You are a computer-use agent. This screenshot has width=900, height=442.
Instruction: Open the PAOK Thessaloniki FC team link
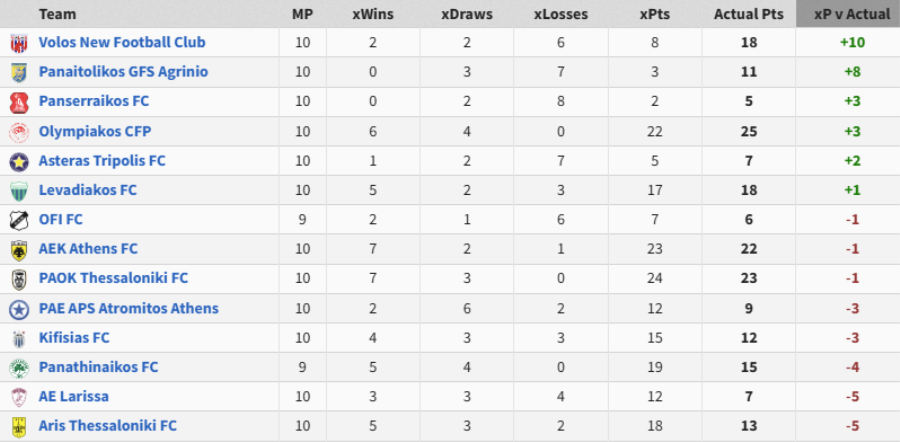tap(113, 278)
